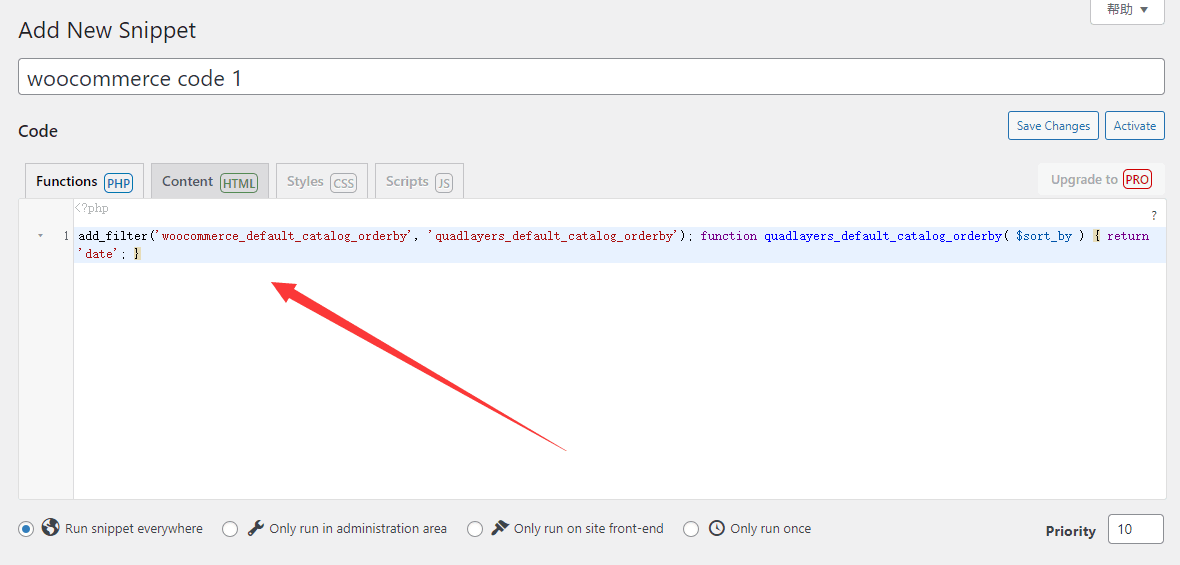Viewport: 1180px width, 565px height.
Task: Click the clock icon for run once
Action: pos(717,528)
